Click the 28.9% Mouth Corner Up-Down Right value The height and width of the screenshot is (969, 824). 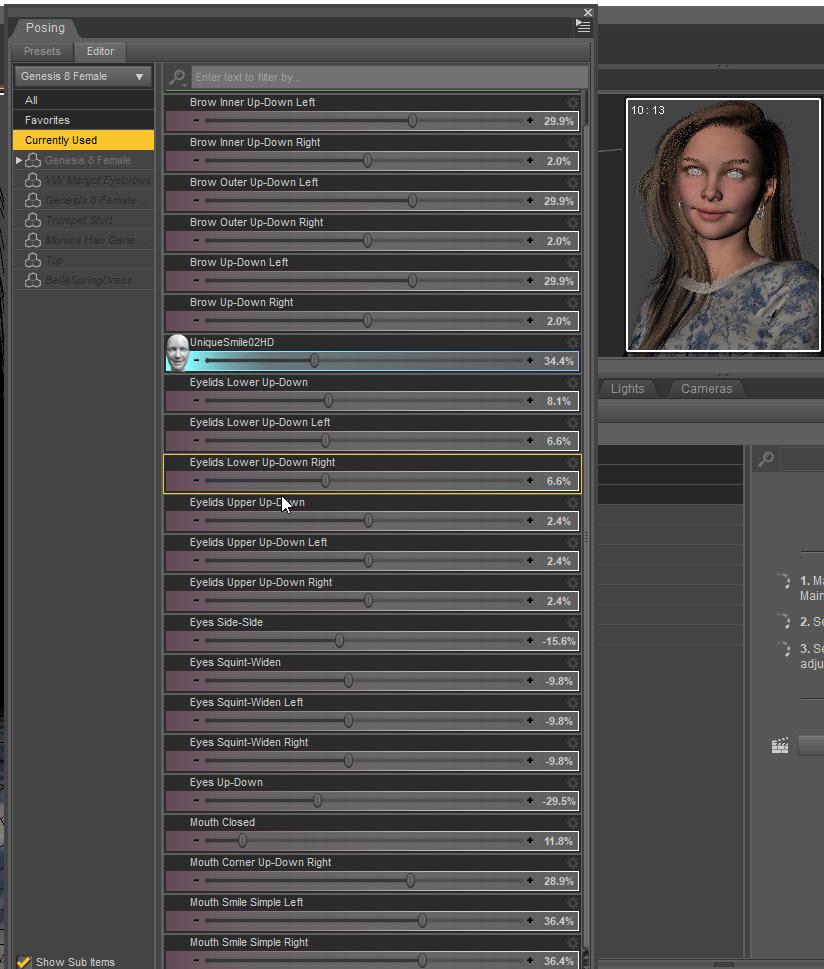pyautogui.click(x=559, y=881)
